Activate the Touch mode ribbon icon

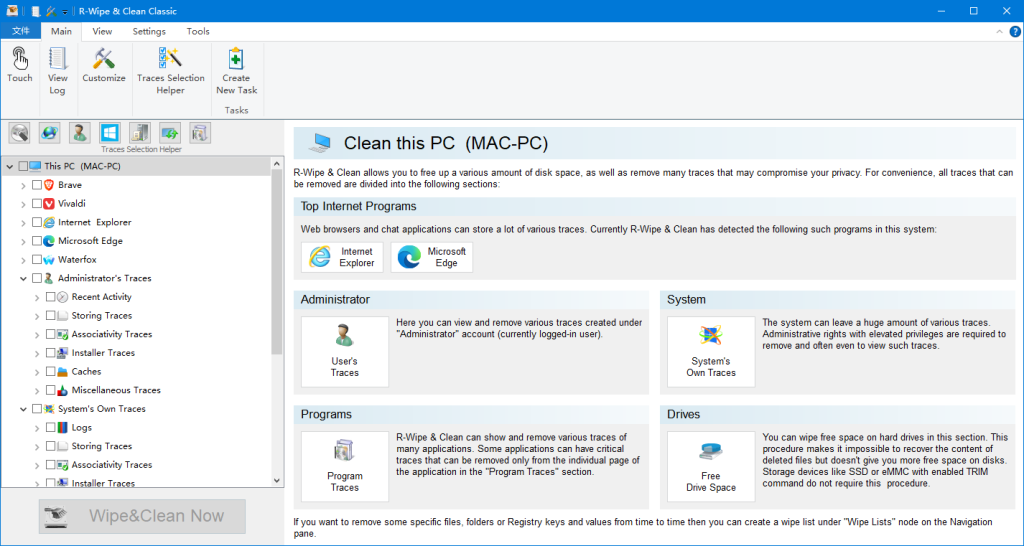[20, 65]
